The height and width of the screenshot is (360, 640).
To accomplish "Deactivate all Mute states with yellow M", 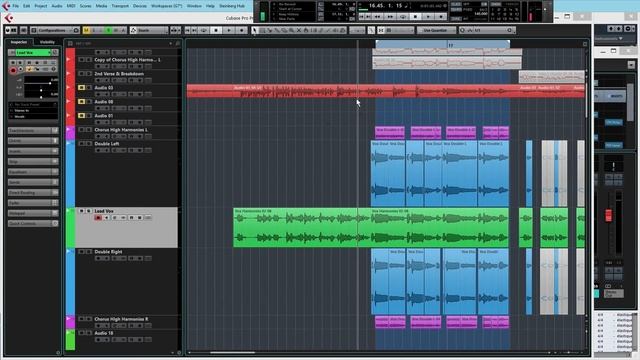I will tap(86, 30).
